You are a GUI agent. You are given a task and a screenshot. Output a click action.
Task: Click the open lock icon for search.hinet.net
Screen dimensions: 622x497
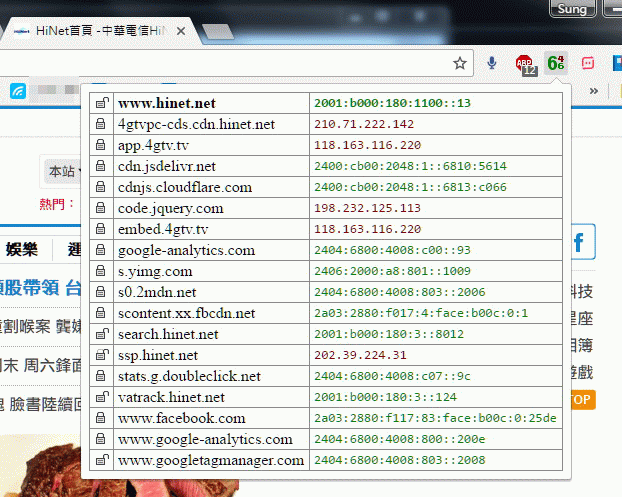click(x=102, y=334)
